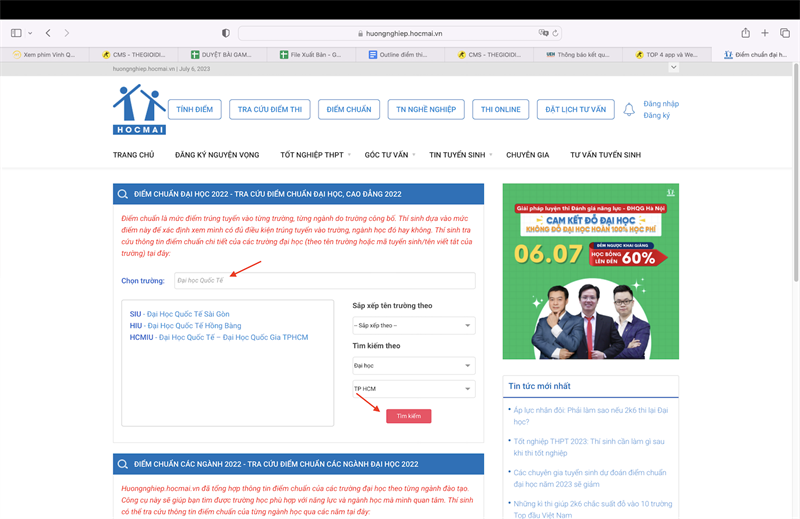Expand the TIN TUYỂN SINH menu
This screenshot has height=519, width=800.
(x=460, y=155)
